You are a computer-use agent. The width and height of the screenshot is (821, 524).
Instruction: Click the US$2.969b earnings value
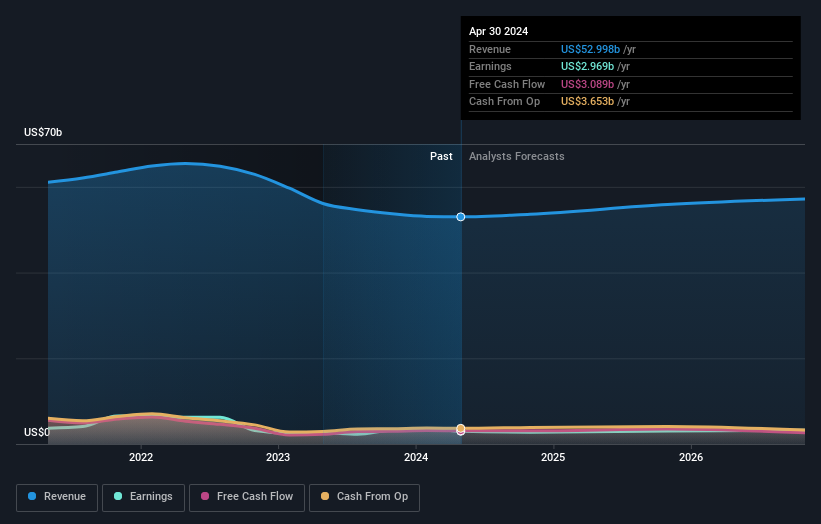point(587,66)
